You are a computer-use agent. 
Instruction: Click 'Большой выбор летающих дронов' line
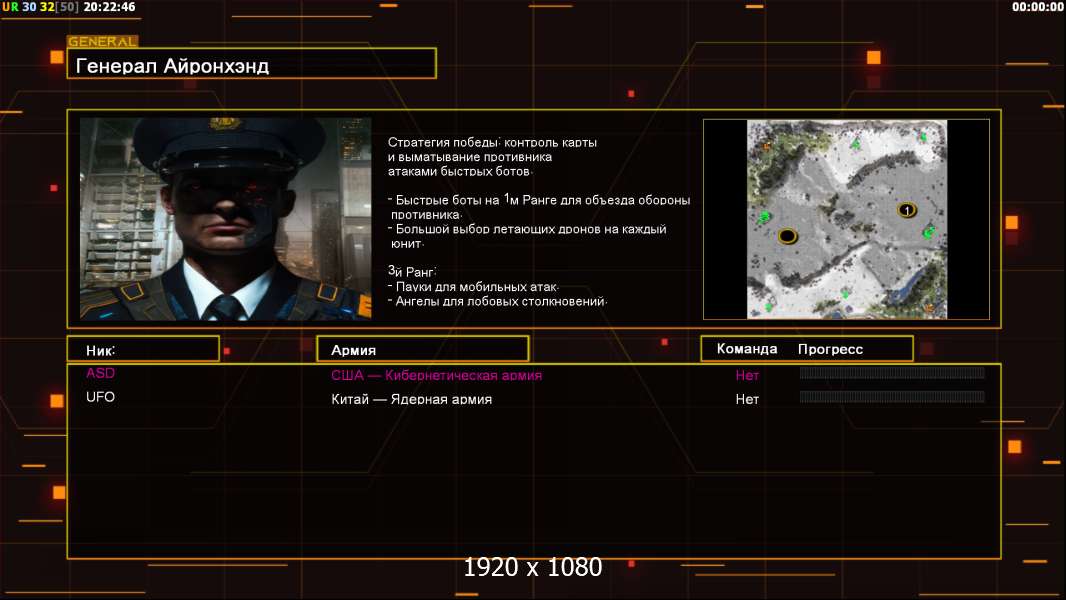[527, 229]
